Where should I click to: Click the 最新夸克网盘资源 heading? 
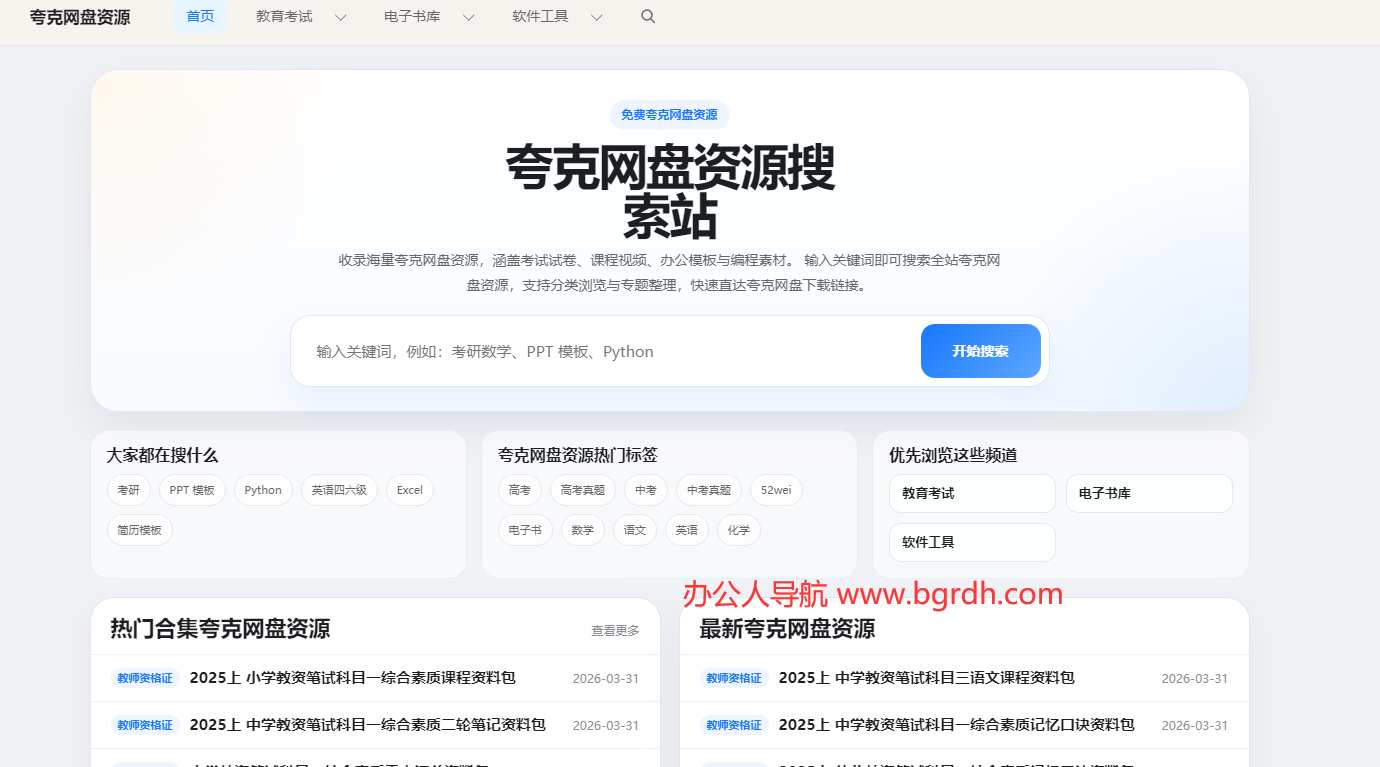pos(787,628)
